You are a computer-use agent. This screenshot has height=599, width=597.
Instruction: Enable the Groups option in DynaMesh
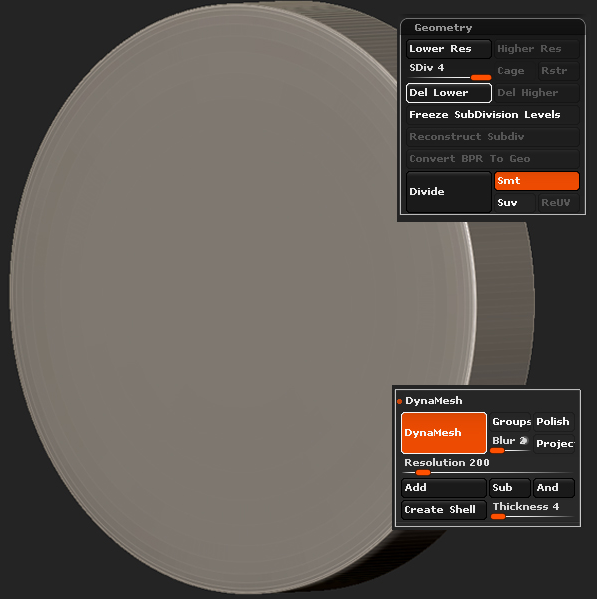click(x=510, y=422)
